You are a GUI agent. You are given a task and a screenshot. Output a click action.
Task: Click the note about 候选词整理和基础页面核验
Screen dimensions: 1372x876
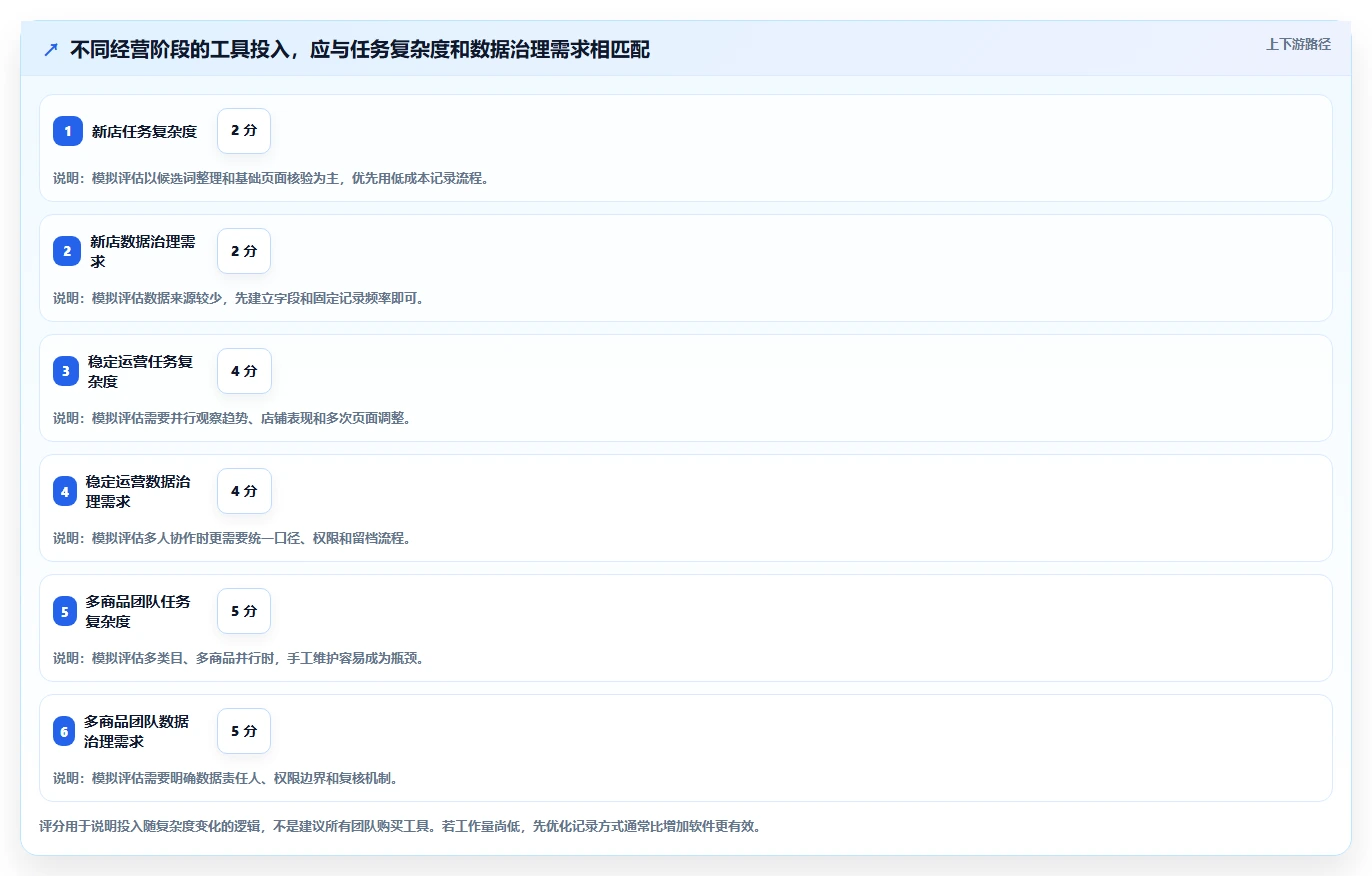(271, 178)
